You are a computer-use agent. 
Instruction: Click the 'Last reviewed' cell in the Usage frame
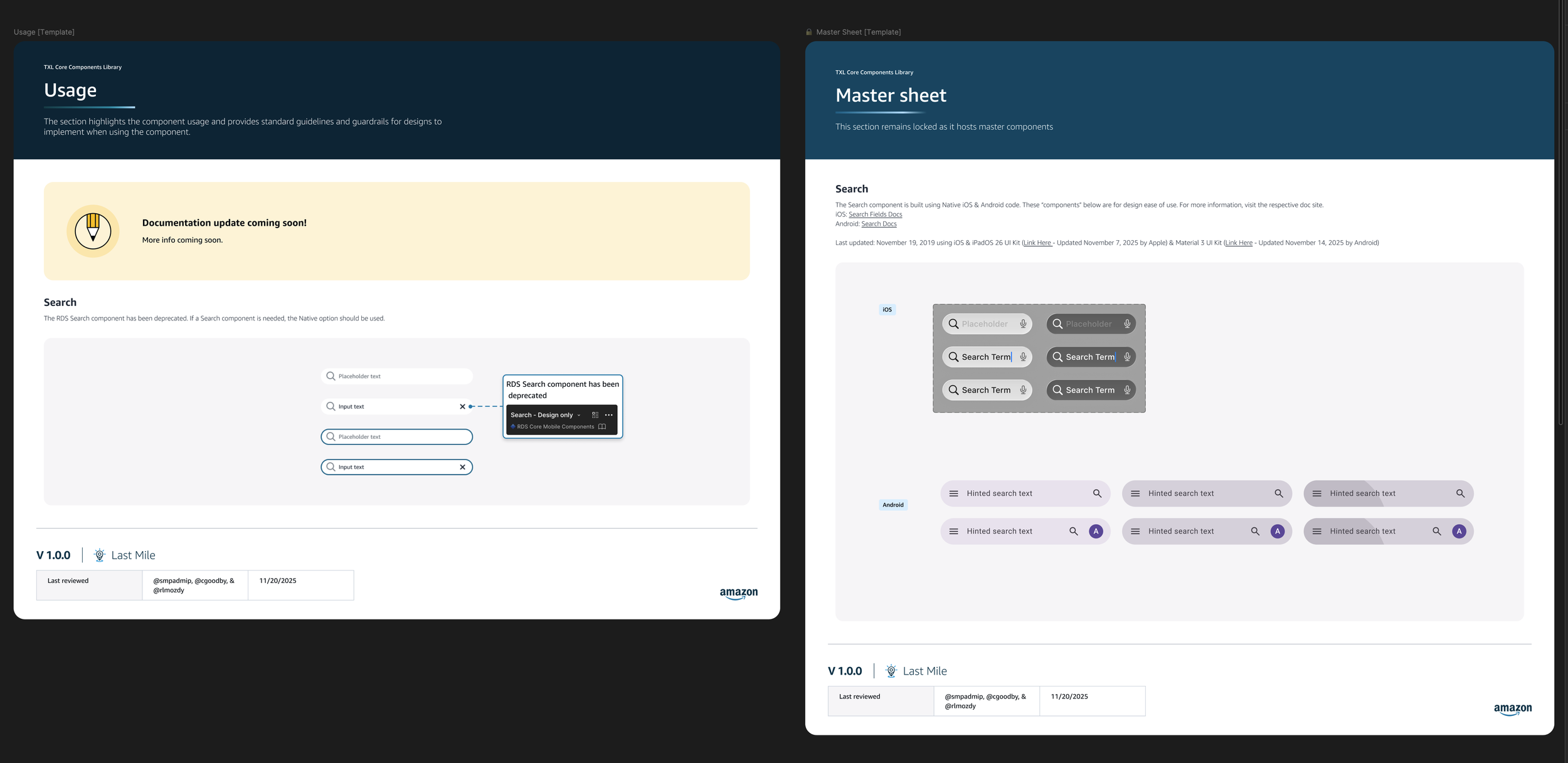pos(89,585)
